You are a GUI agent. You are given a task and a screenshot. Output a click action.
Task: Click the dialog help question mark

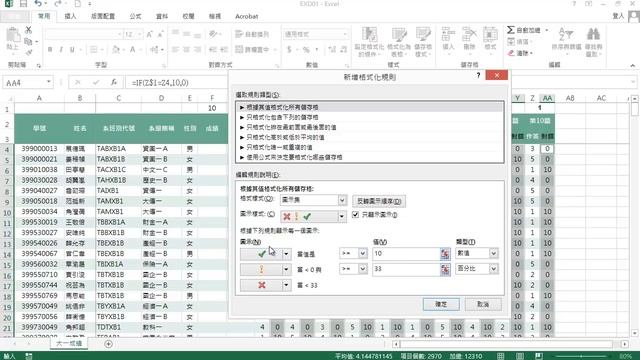[x=478, y=76]
